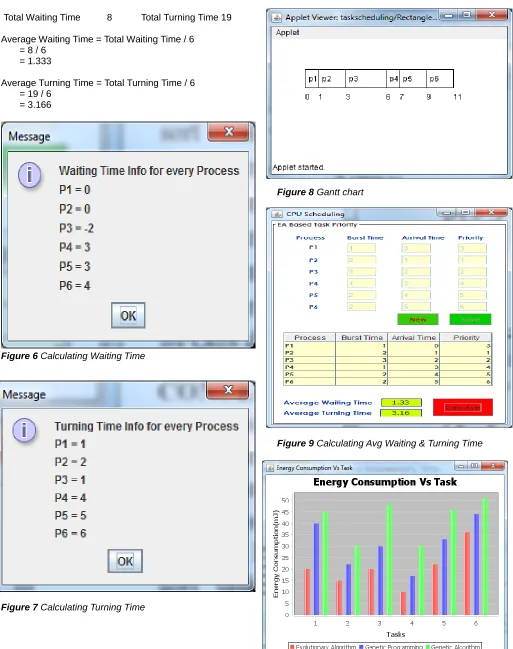Focus P1 Burst Time input field

pos(361,248)
